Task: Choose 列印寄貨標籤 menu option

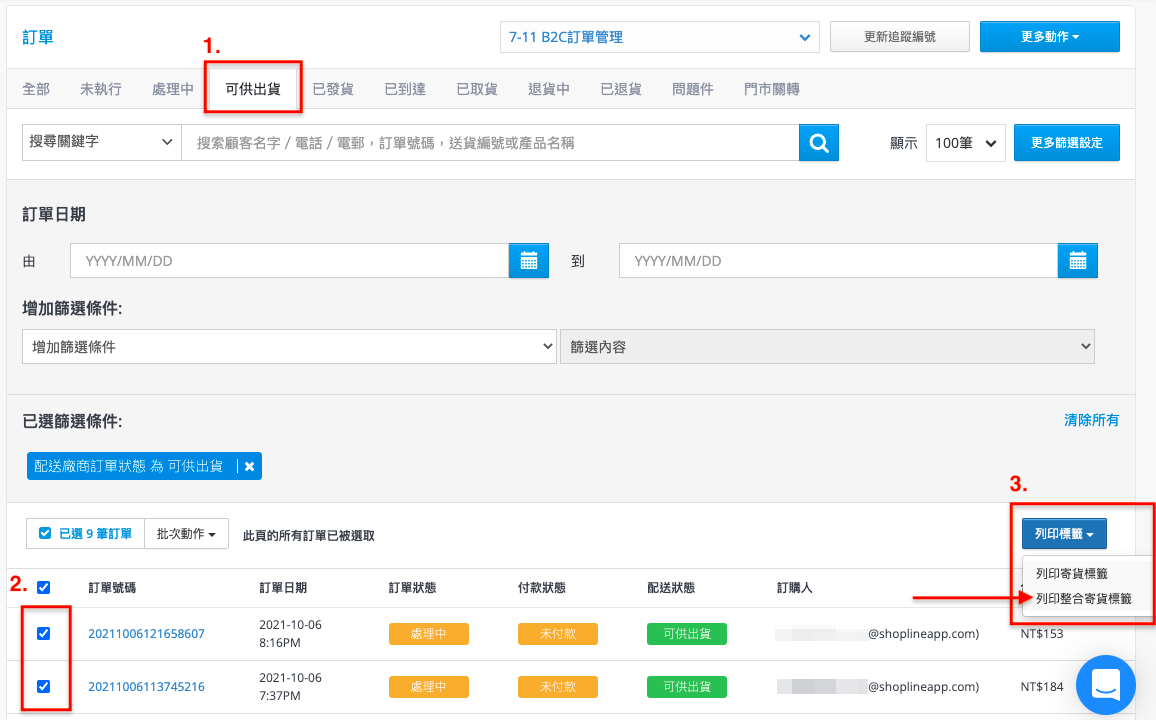Action: coord(1071,573)
